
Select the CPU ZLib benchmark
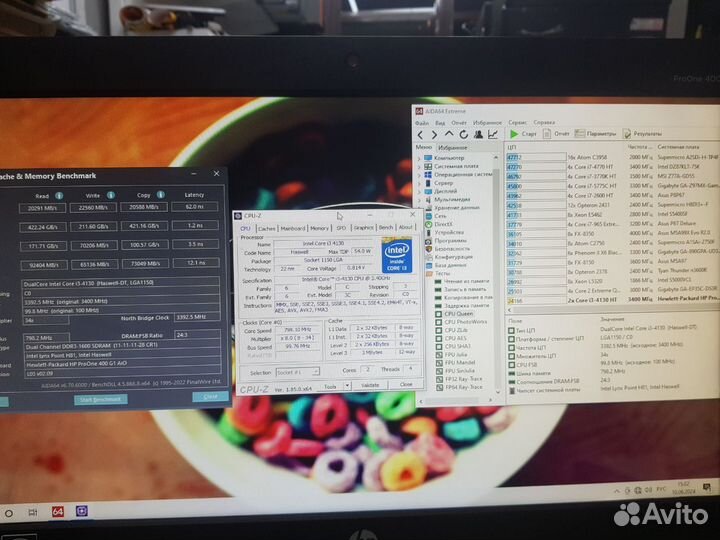coord(452,331)
